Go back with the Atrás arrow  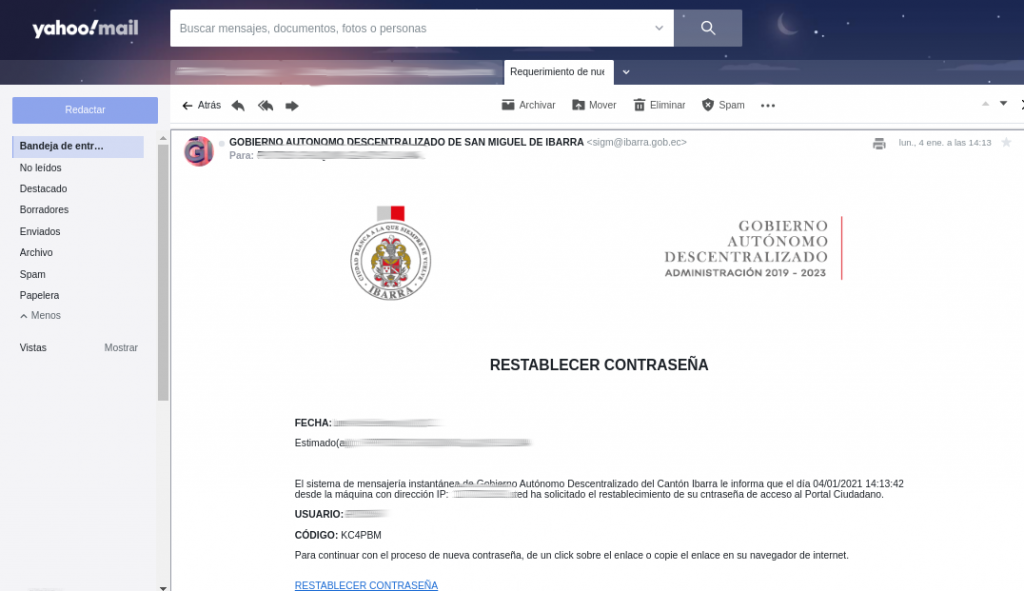point(201,105)
